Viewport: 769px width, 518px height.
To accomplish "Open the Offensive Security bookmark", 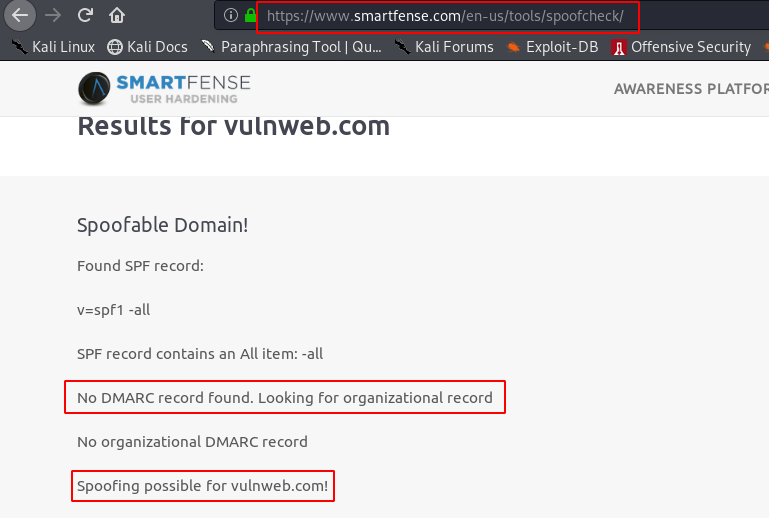I will [681, 47].
